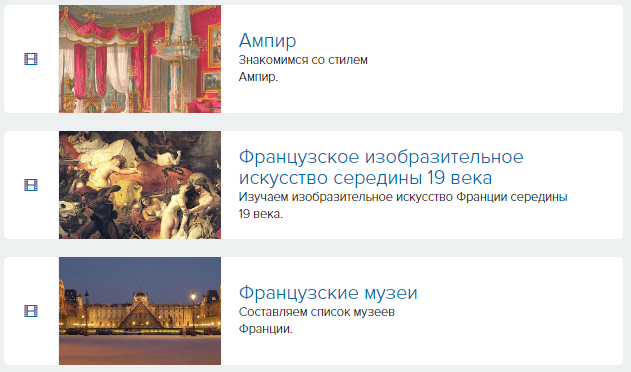This screenshot has width=631, height=372.
Task: Click the glass pyramid in the Louvre picture
Action: 140,315
